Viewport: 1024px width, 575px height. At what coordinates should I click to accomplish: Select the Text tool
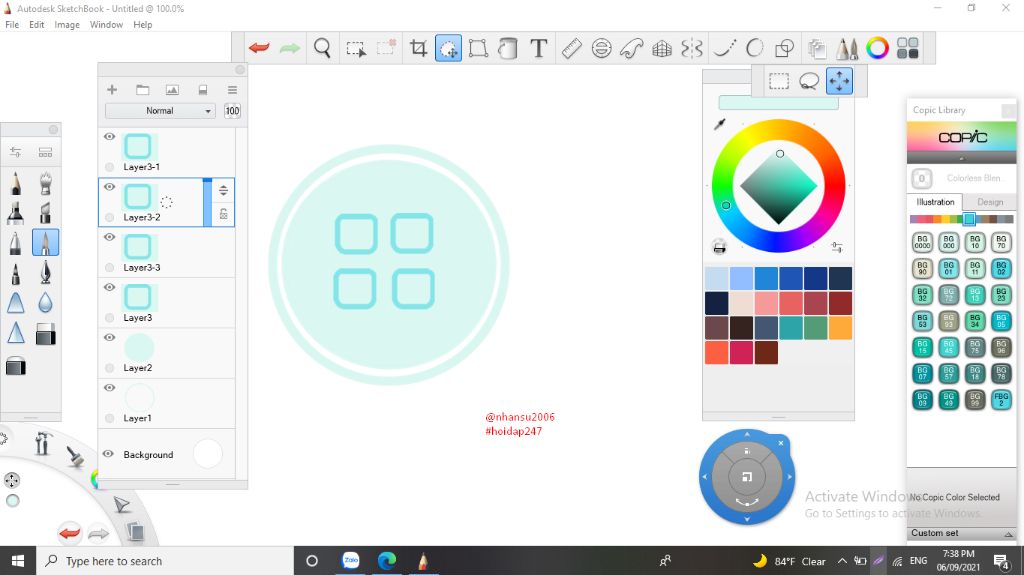click(x=538, y=48)
